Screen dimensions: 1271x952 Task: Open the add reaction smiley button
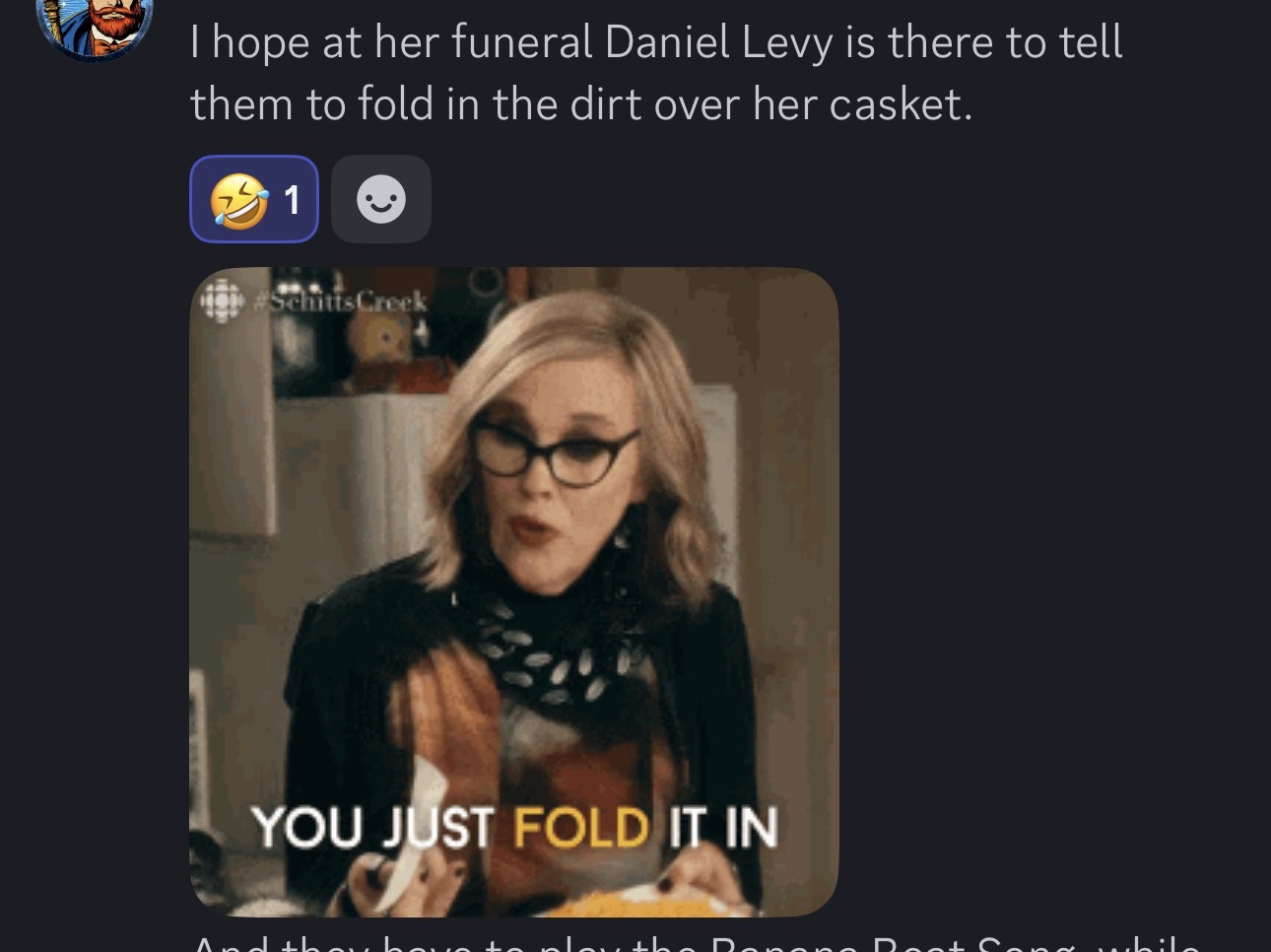pos(381,199)
